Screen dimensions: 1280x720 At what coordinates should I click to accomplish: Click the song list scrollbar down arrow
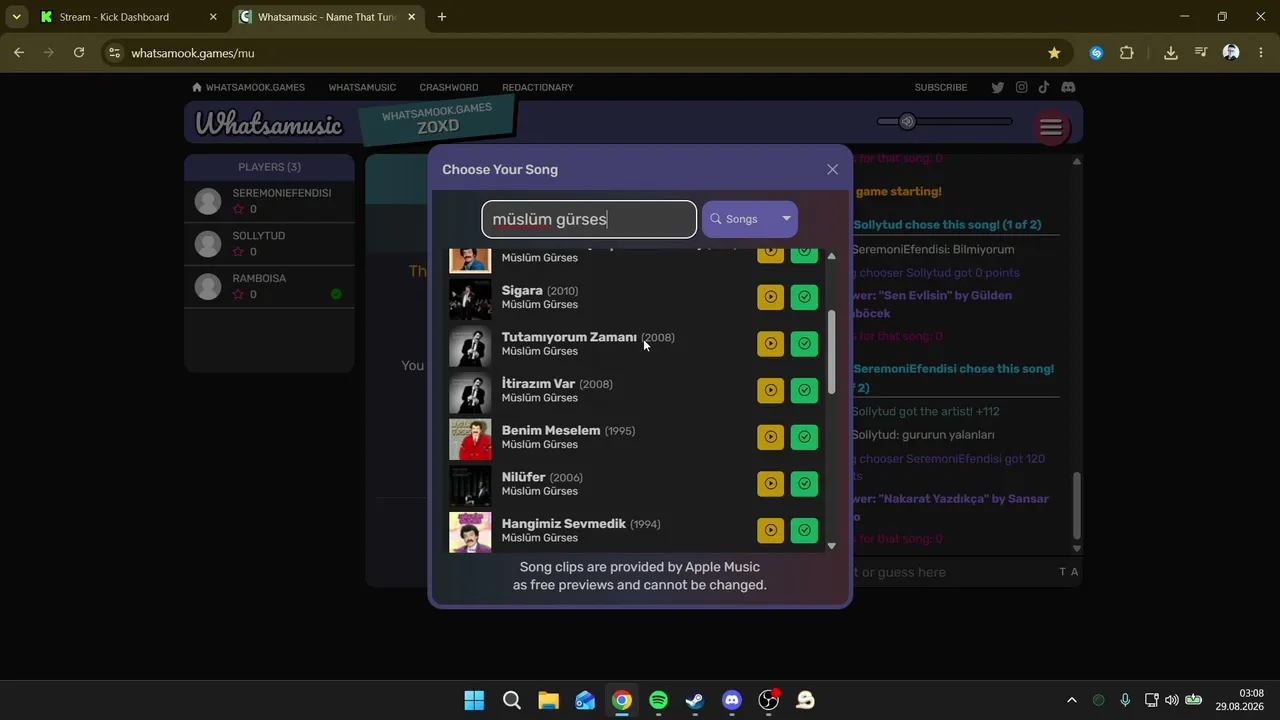coord(831,546)
